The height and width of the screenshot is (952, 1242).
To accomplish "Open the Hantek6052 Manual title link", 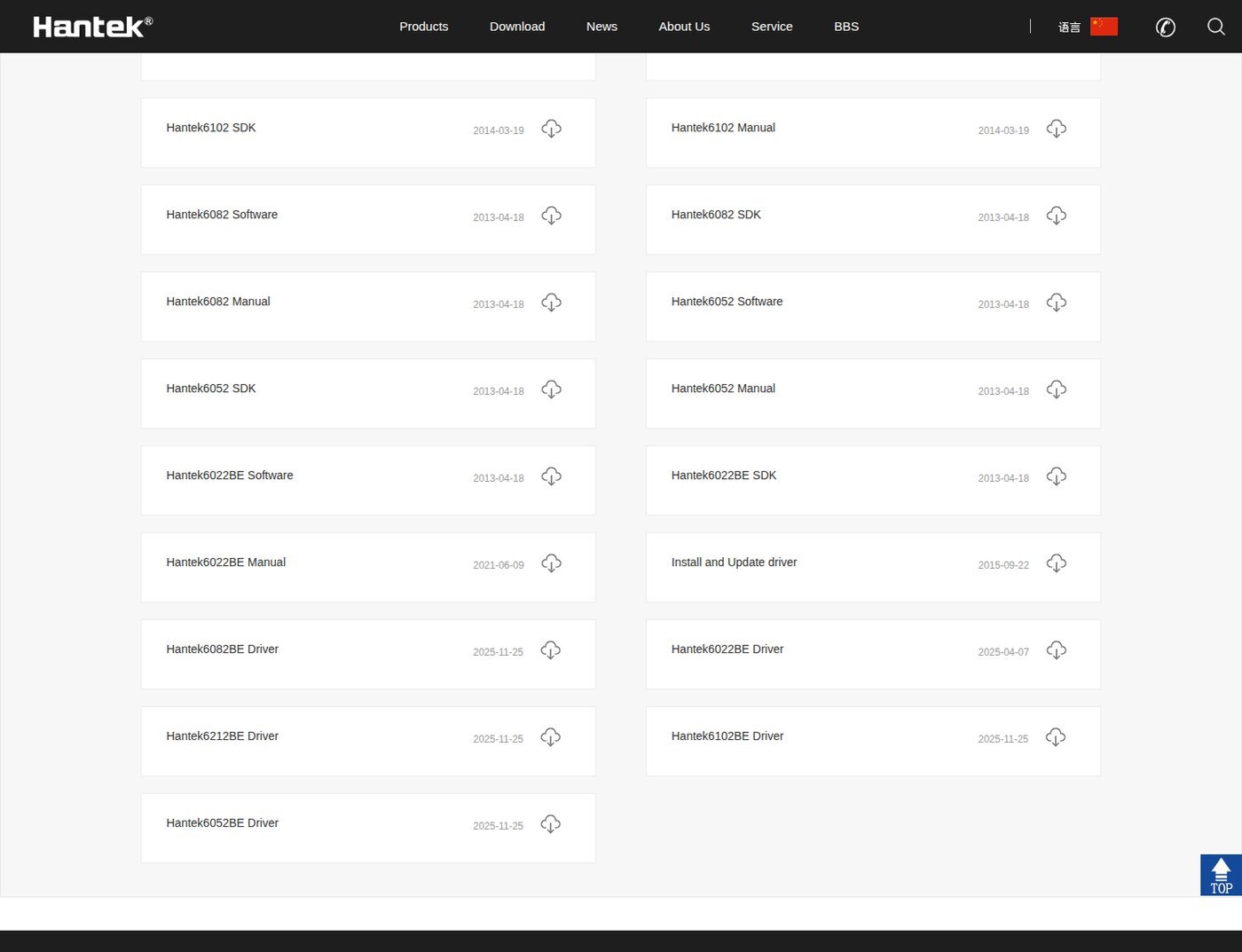I will (x=723, y=389).
